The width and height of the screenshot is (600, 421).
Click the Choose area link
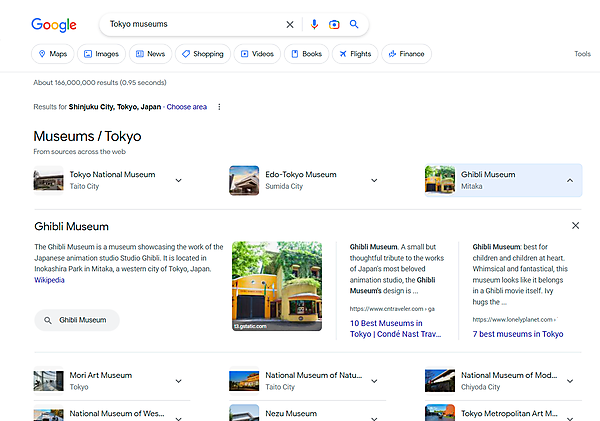tap(187, 107)
